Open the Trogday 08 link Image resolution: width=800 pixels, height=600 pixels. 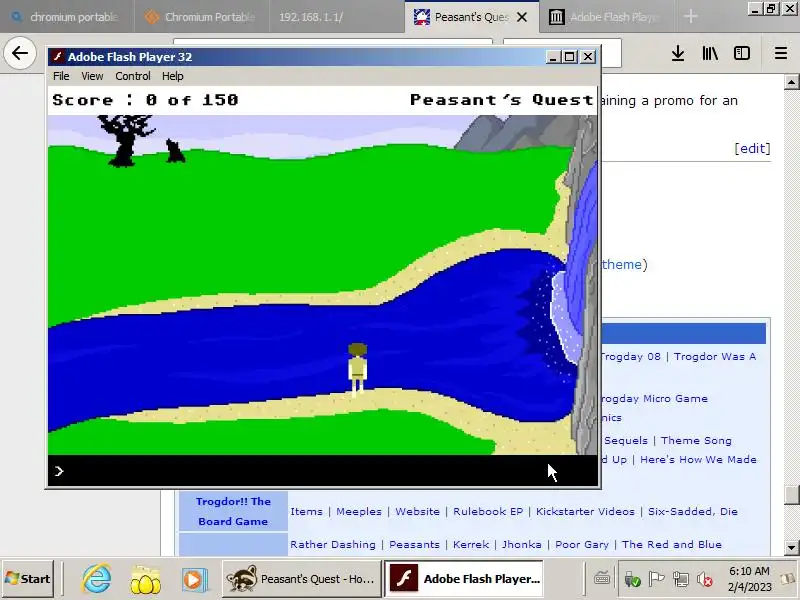pyautogui.click(x=631, y=356)
